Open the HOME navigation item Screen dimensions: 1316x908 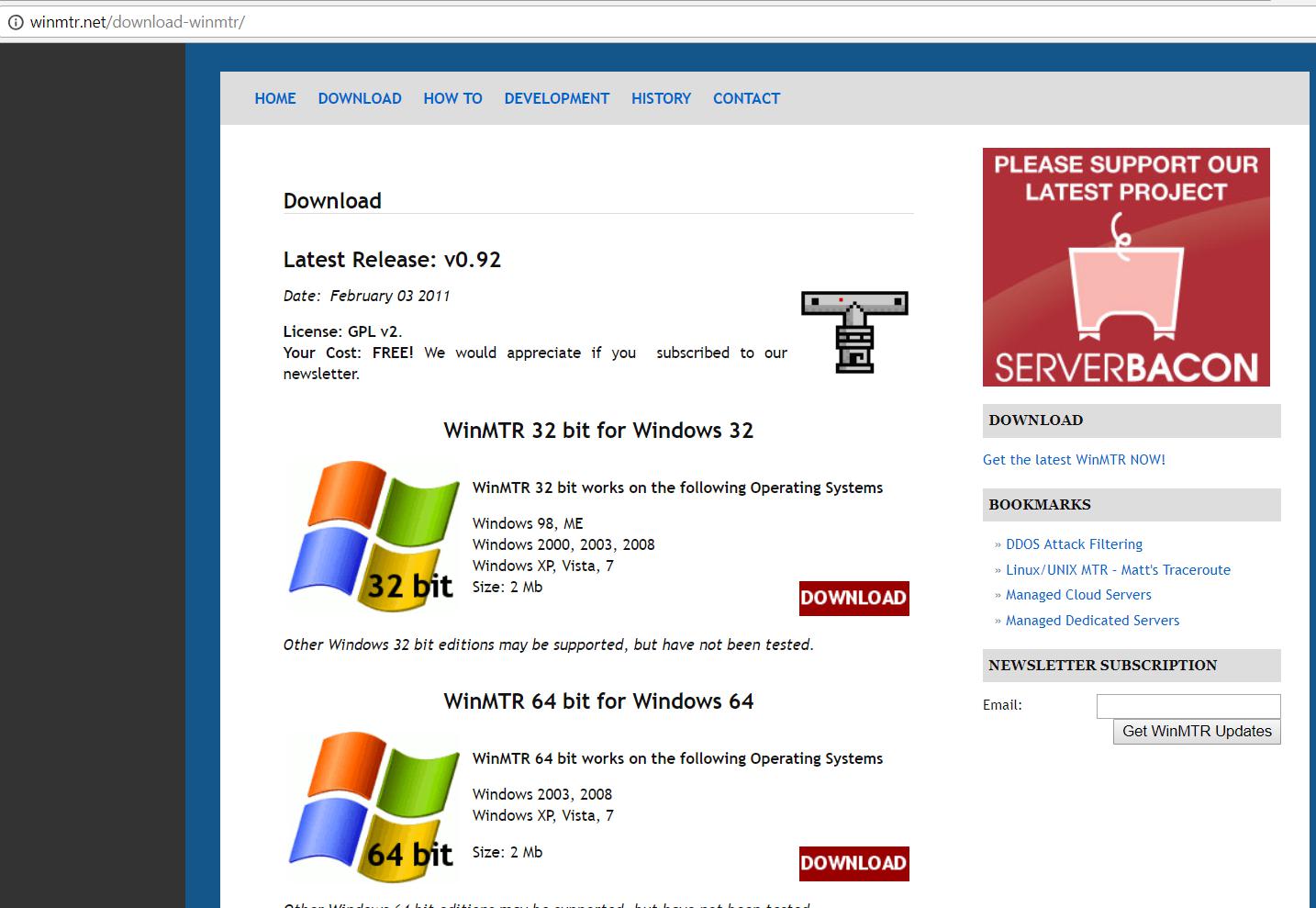coord(275,98)
